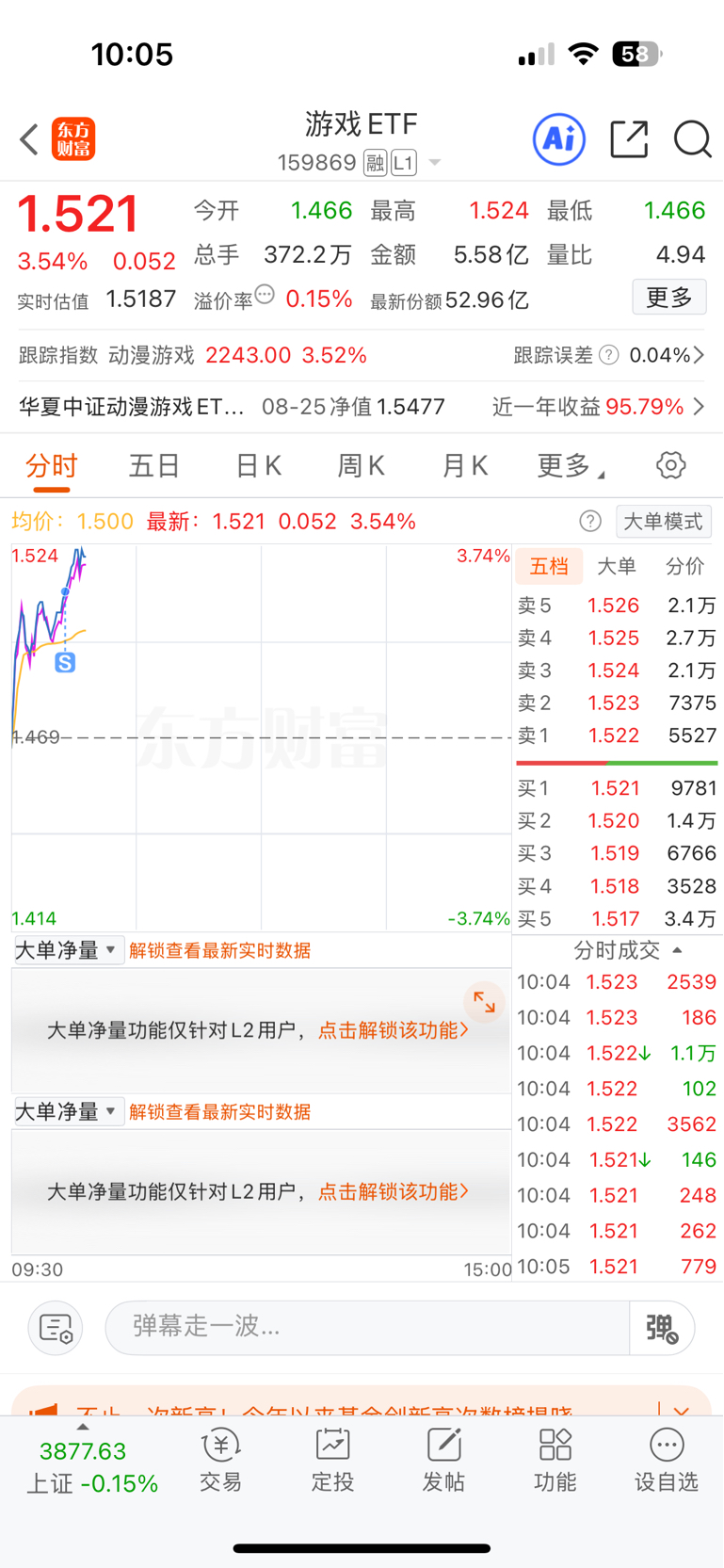Tap the intraday price chart area
The width and height of the screenshot is (724, 1568).
262,737
